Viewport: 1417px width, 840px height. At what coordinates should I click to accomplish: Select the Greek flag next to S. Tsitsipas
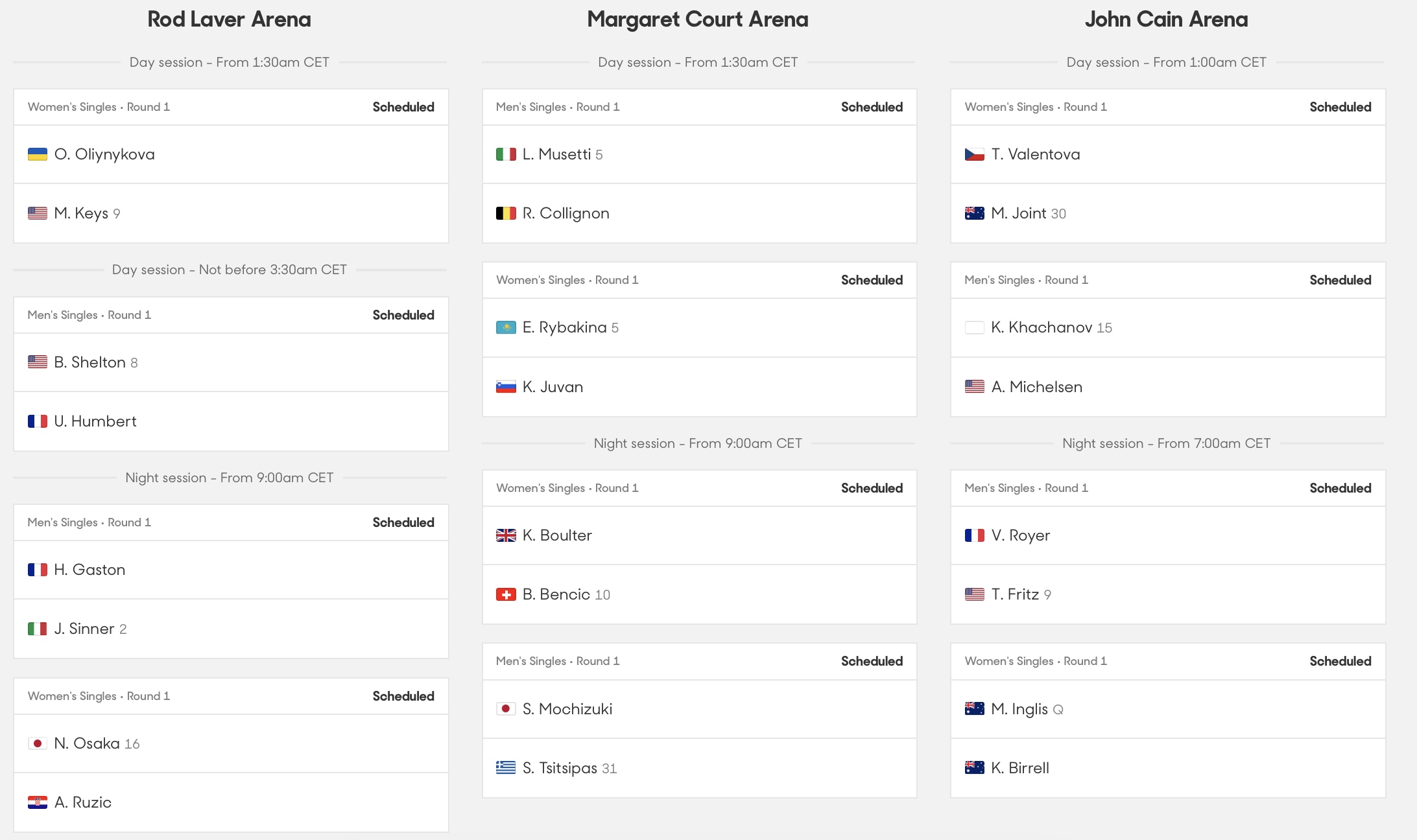tap(507, 768)
